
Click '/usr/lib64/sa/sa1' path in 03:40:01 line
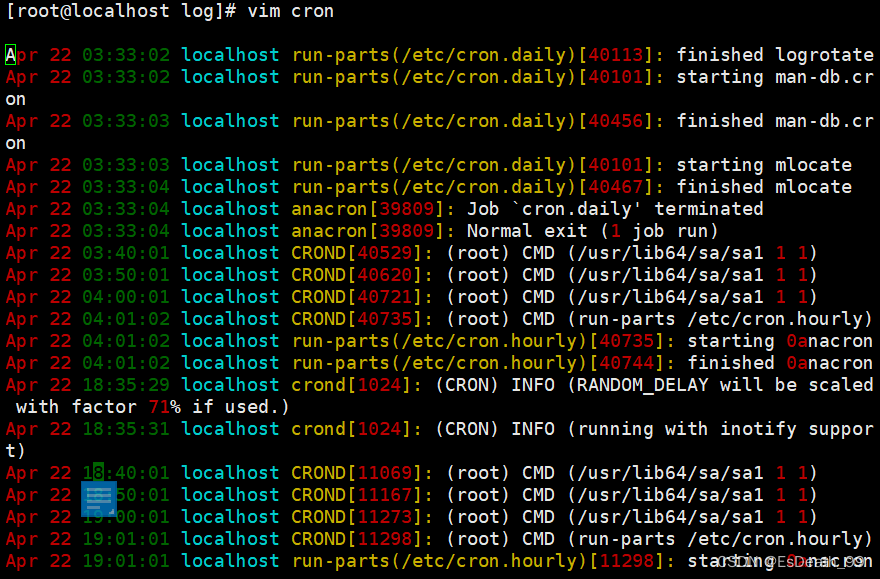coord(671,253)
